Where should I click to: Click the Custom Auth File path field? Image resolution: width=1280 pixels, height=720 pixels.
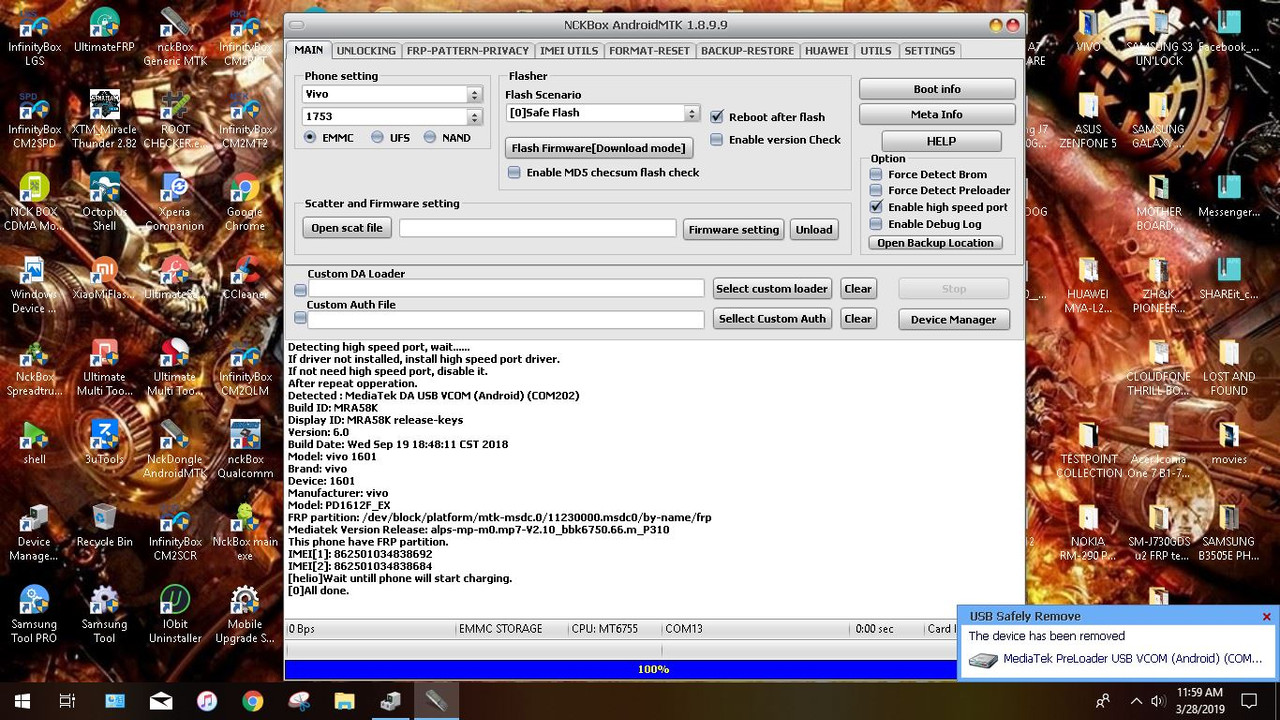506,319
